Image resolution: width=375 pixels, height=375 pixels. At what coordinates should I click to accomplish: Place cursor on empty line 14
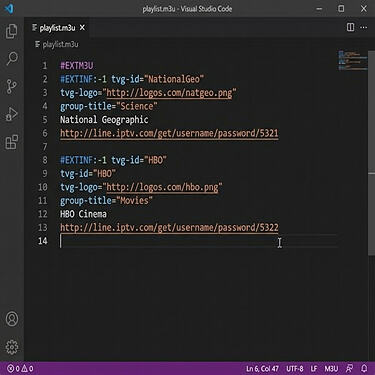point(198,241)
